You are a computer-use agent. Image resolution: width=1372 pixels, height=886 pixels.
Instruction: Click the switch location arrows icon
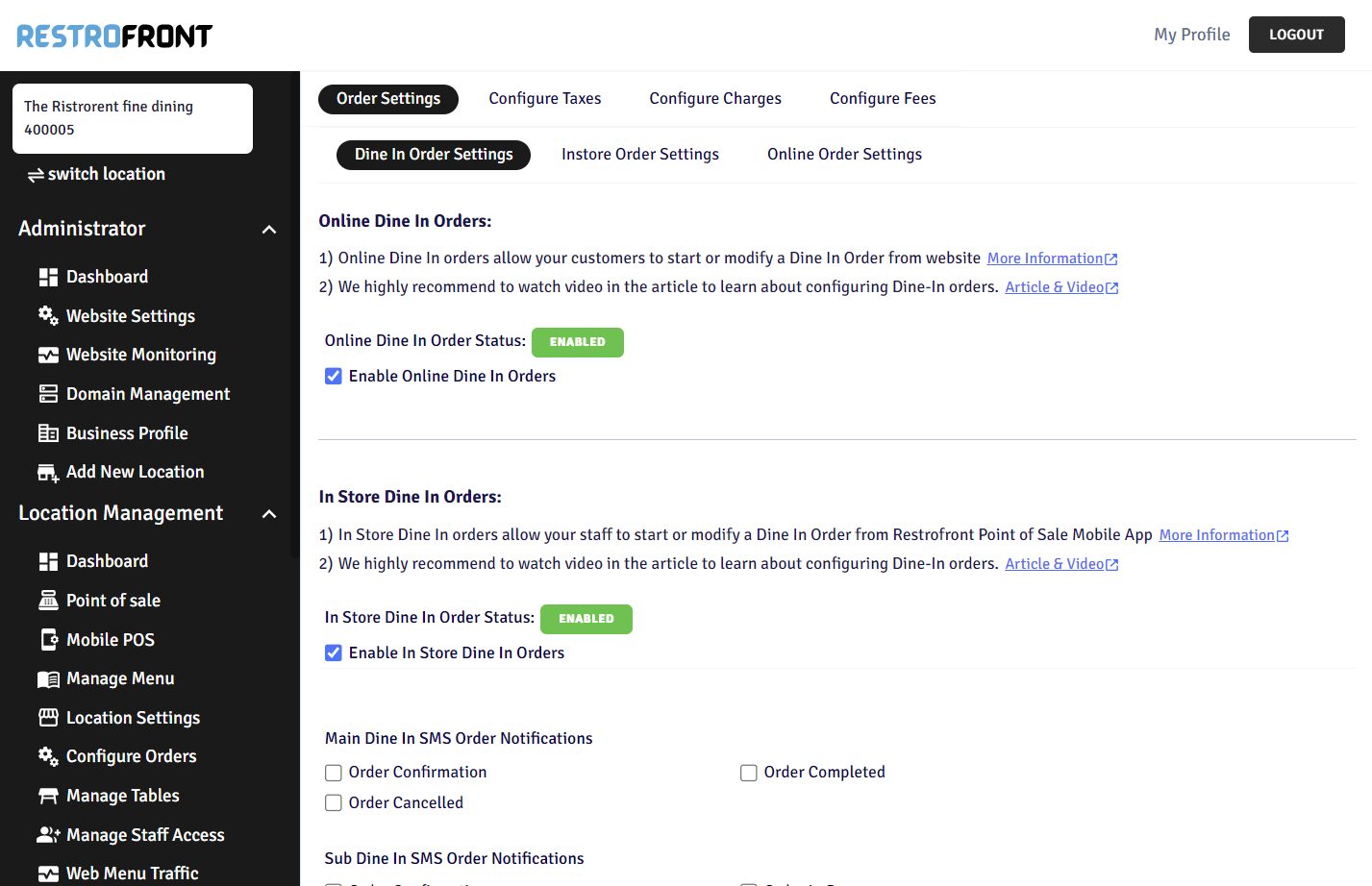[36, 175]
